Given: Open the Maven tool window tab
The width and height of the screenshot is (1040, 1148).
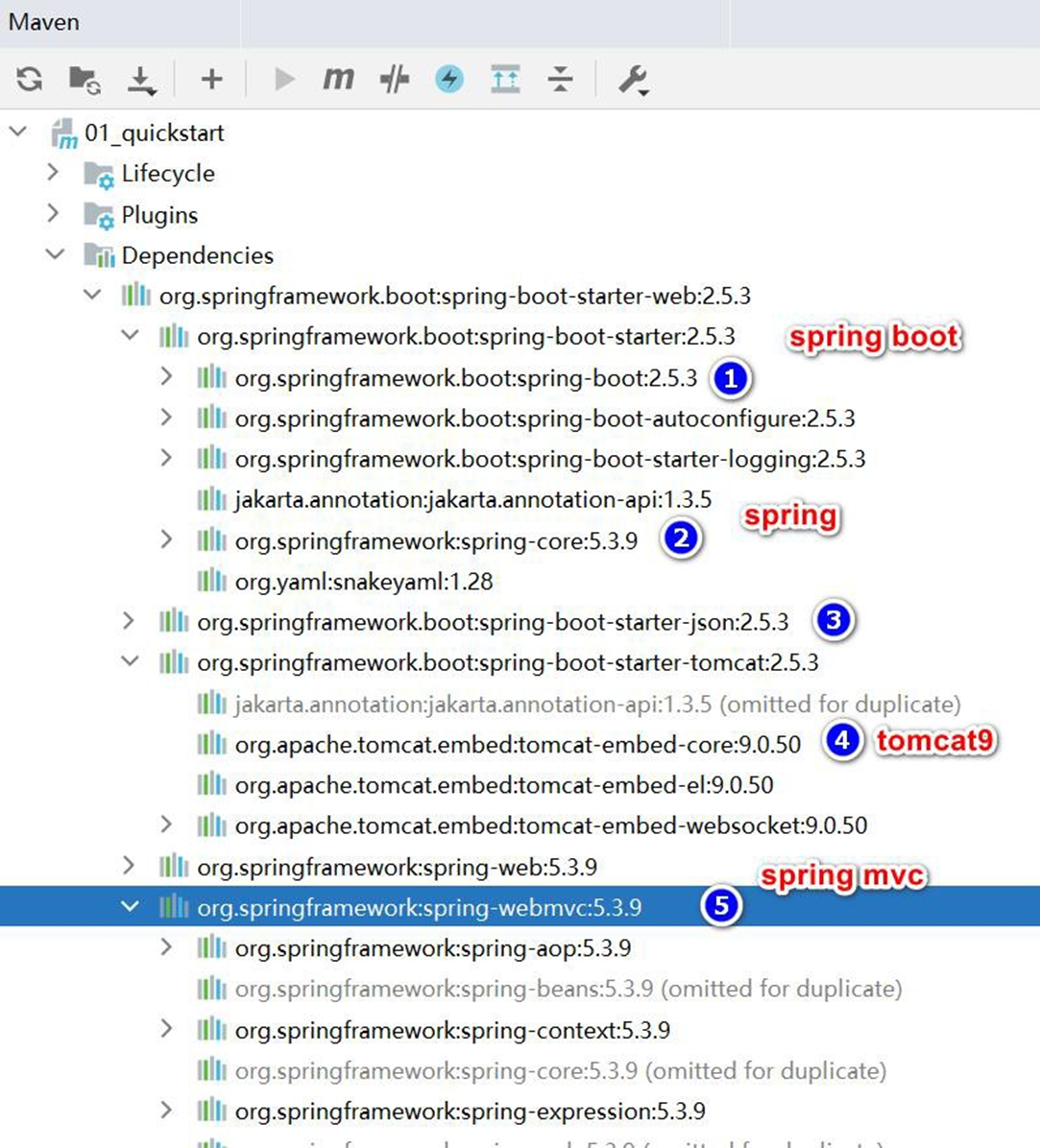Looking at the screenshot, I should pyautogui.click(x=44, y=22).
